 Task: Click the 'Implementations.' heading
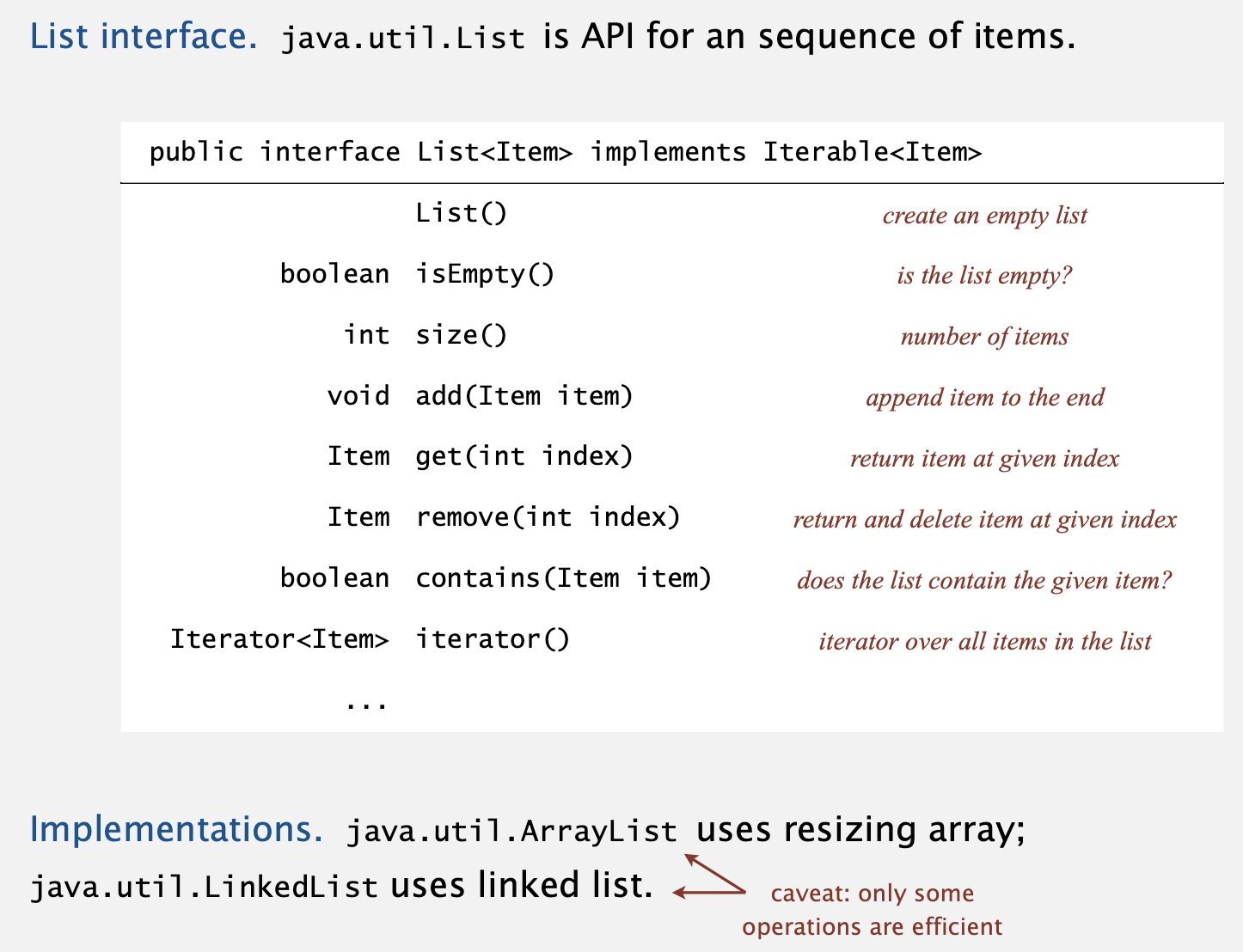(176, 830)
